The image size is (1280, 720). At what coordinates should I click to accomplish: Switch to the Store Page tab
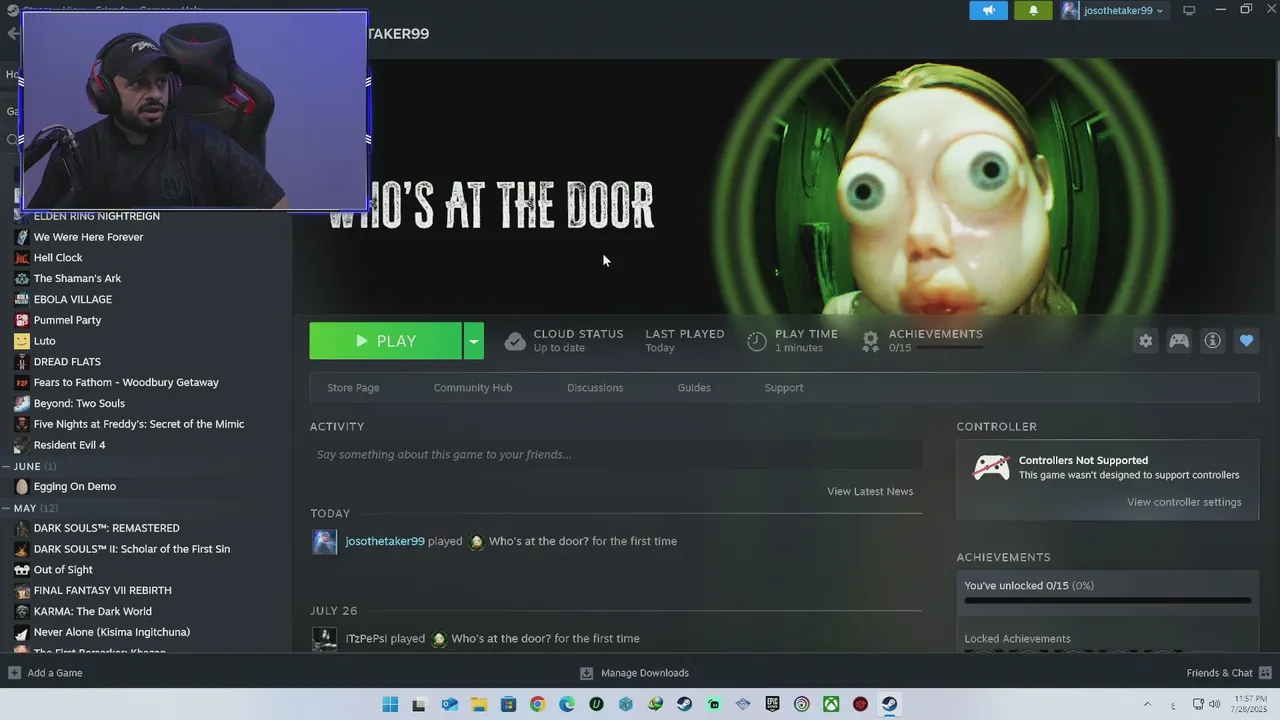pos(353,388)
